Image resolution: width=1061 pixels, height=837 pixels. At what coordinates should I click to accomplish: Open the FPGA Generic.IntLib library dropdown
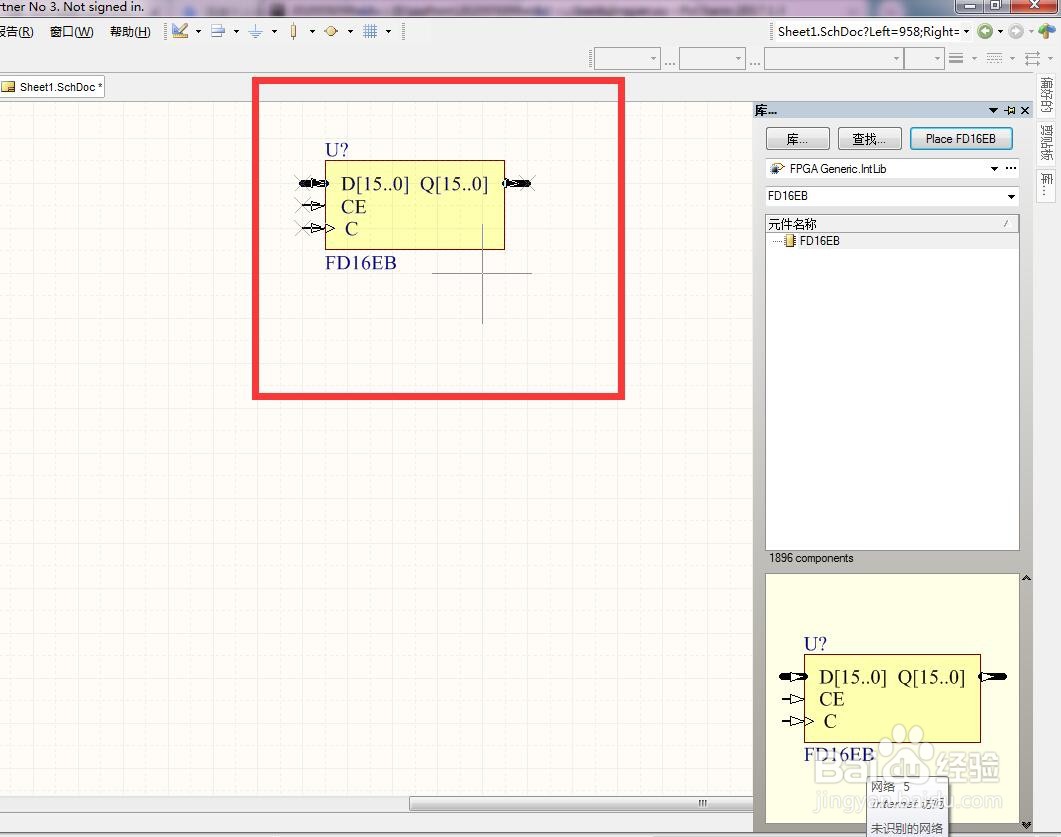(994, 168)
